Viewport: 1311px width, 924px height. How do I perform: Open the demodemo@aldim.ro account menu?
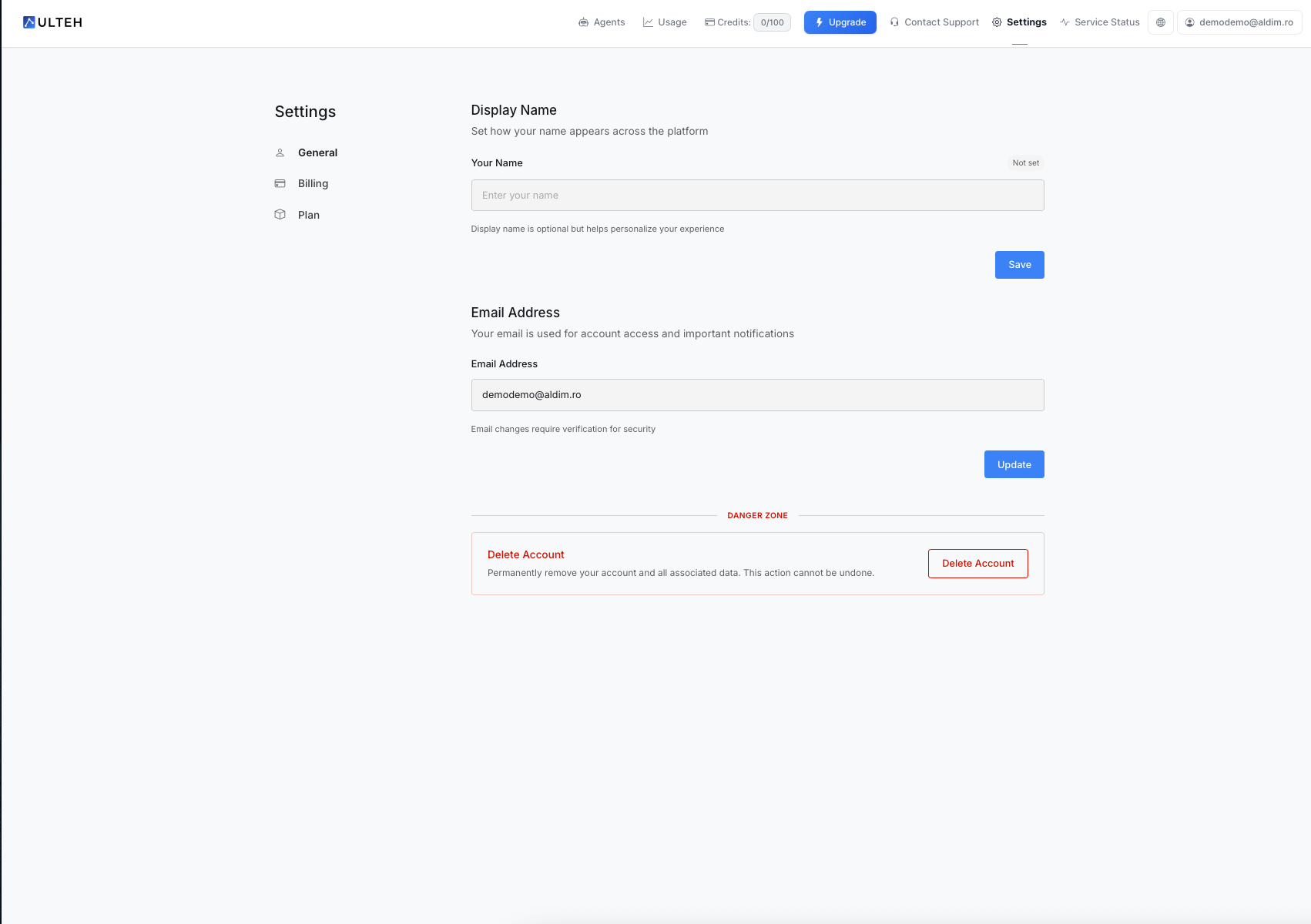point(1239,22)
